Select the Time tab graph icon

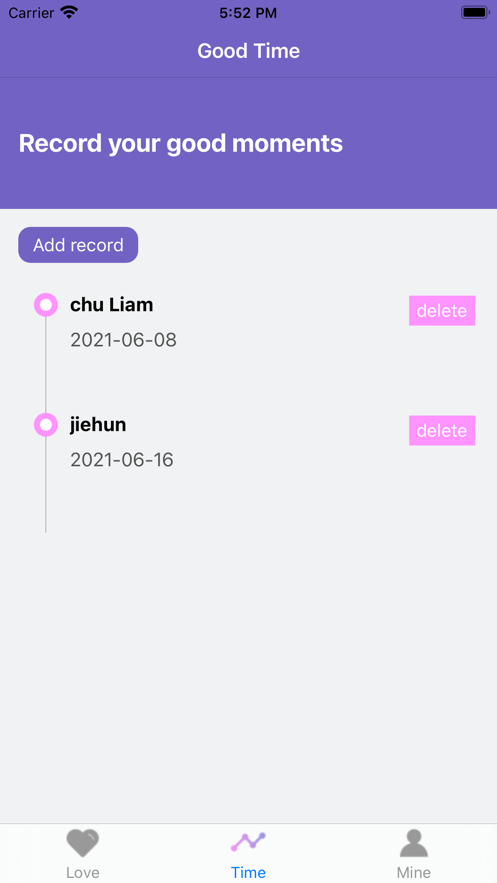(248, 842)
